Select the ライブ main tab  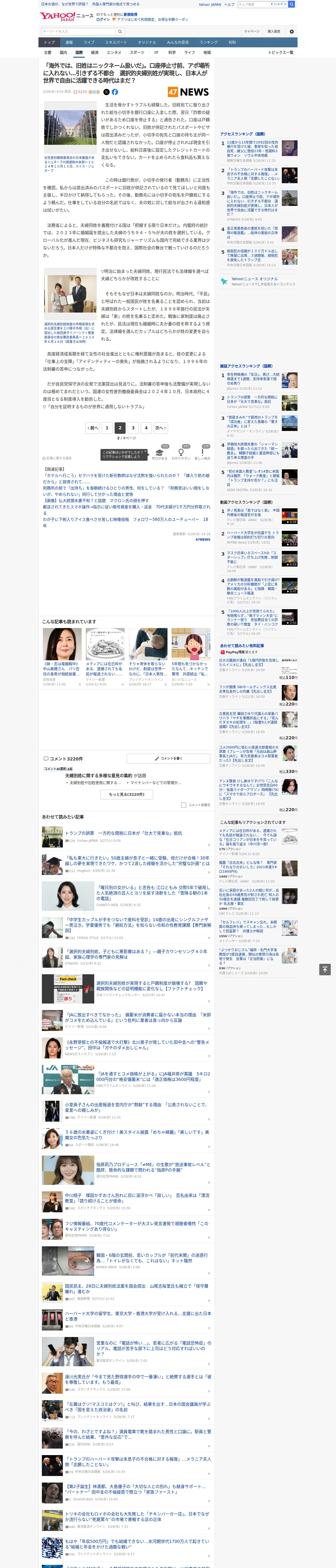89,43
